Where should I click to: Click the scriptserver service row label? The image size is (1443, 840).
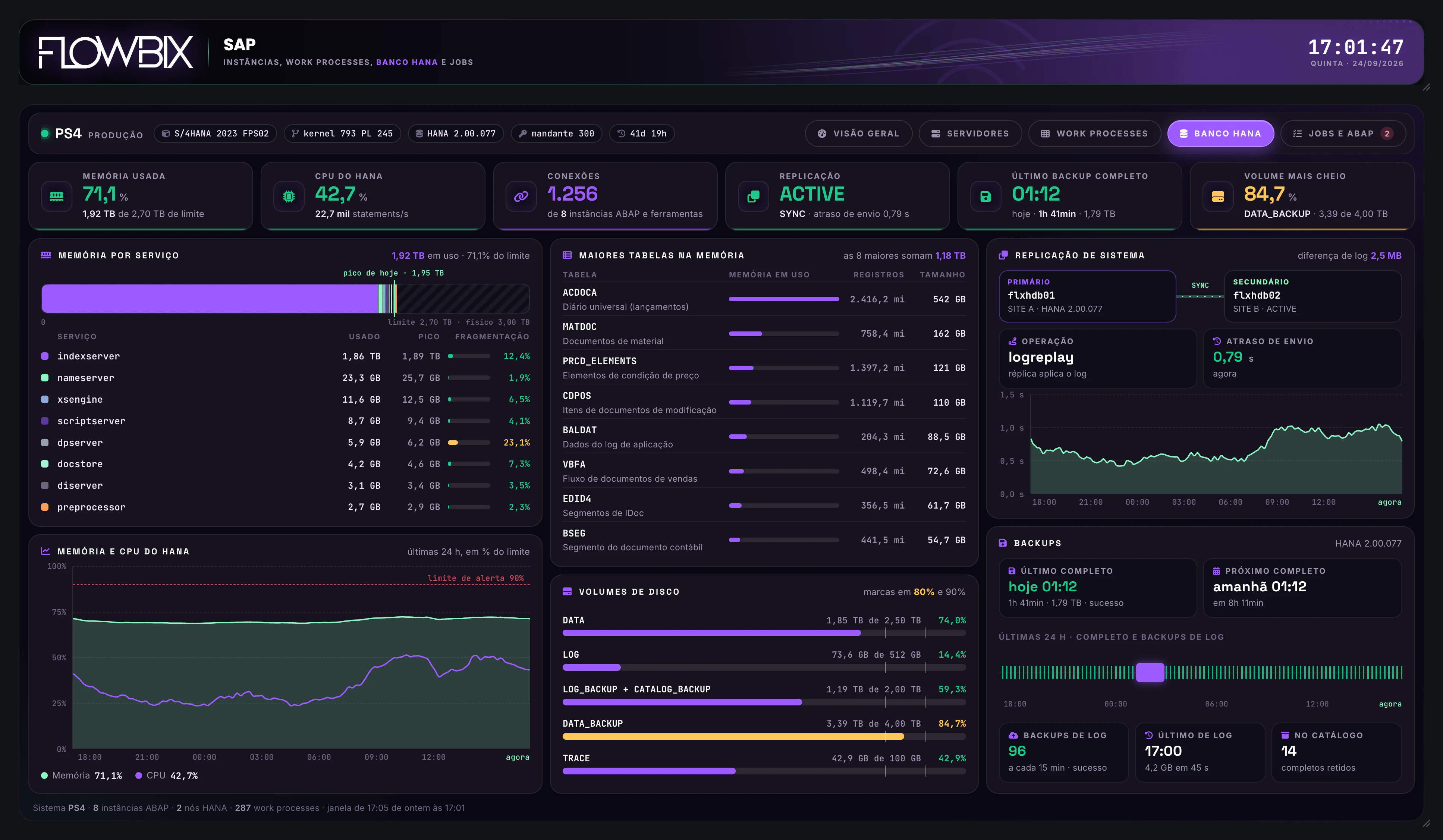tap(92, 421)
